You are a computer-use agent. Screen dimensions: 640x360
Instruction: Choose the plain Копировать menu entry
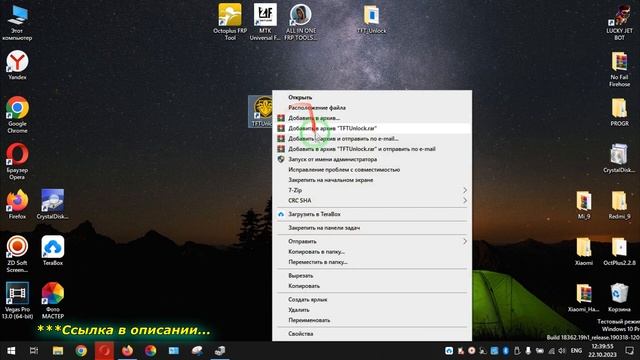(372, 286)
